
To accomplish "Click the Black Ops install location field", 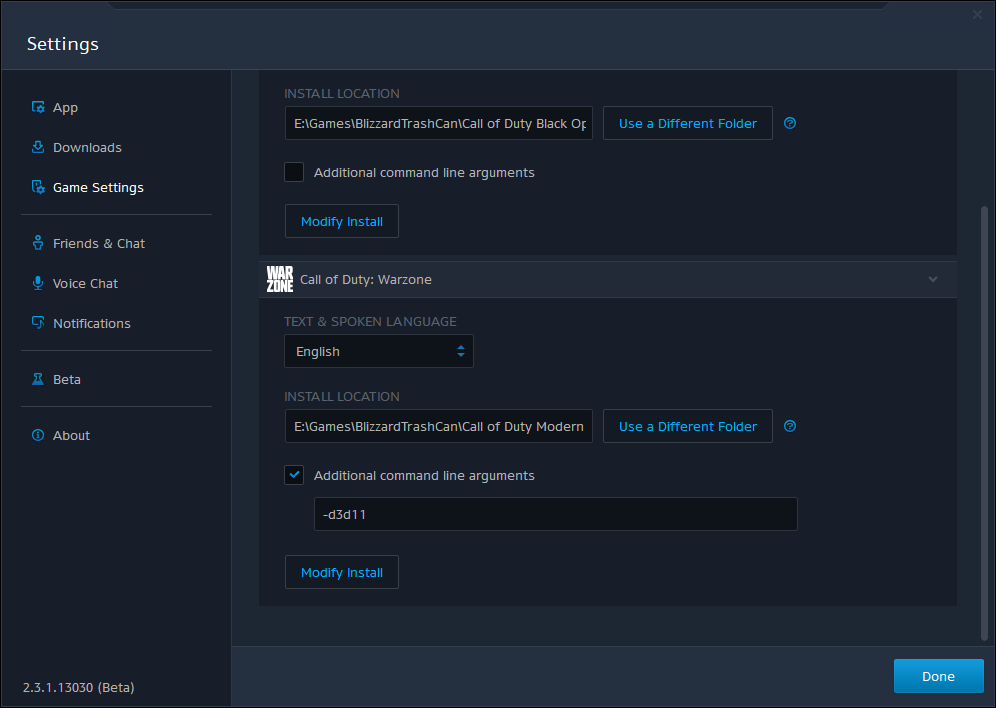I will pyautogui.click(x=439, y=123).
